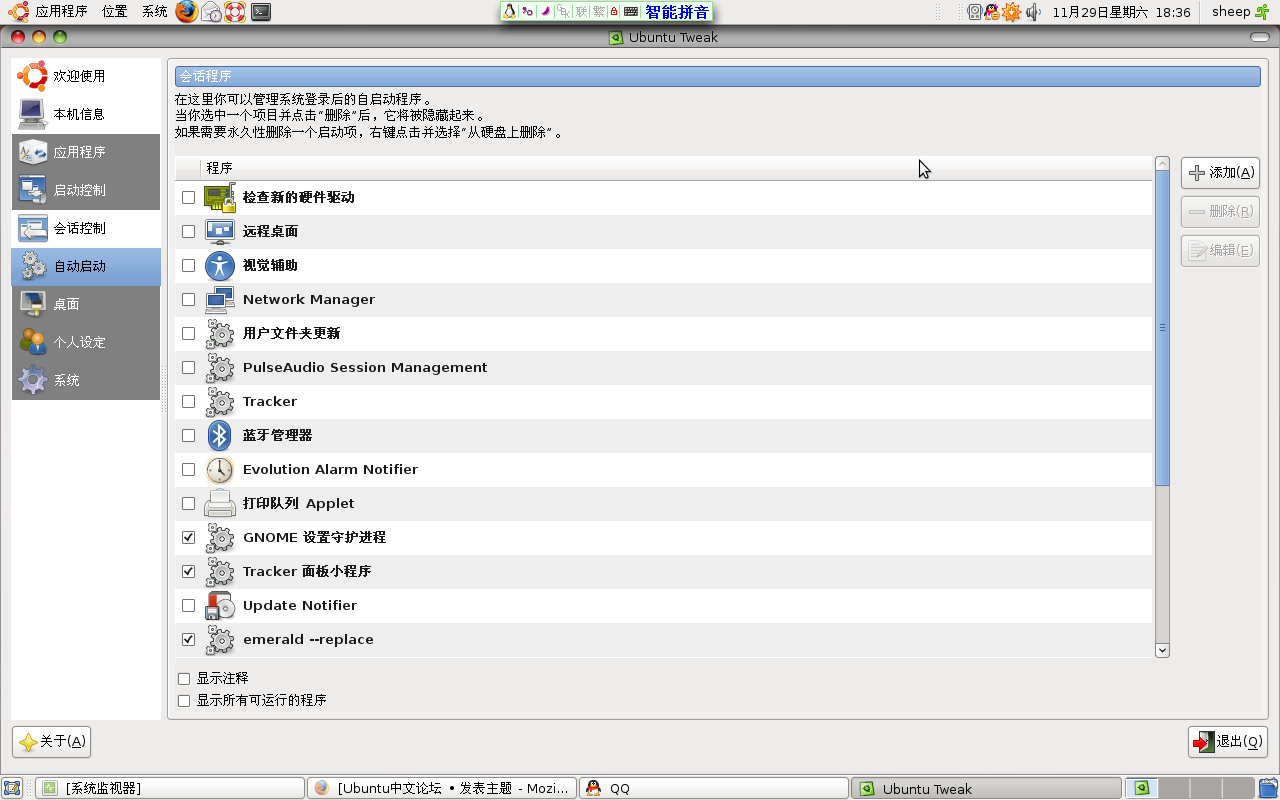Image resolution: width=1280 pixels, height=800 pixels.
Task: Select 本机信息 in the sidebar
Action: click(x=86, y=114)
